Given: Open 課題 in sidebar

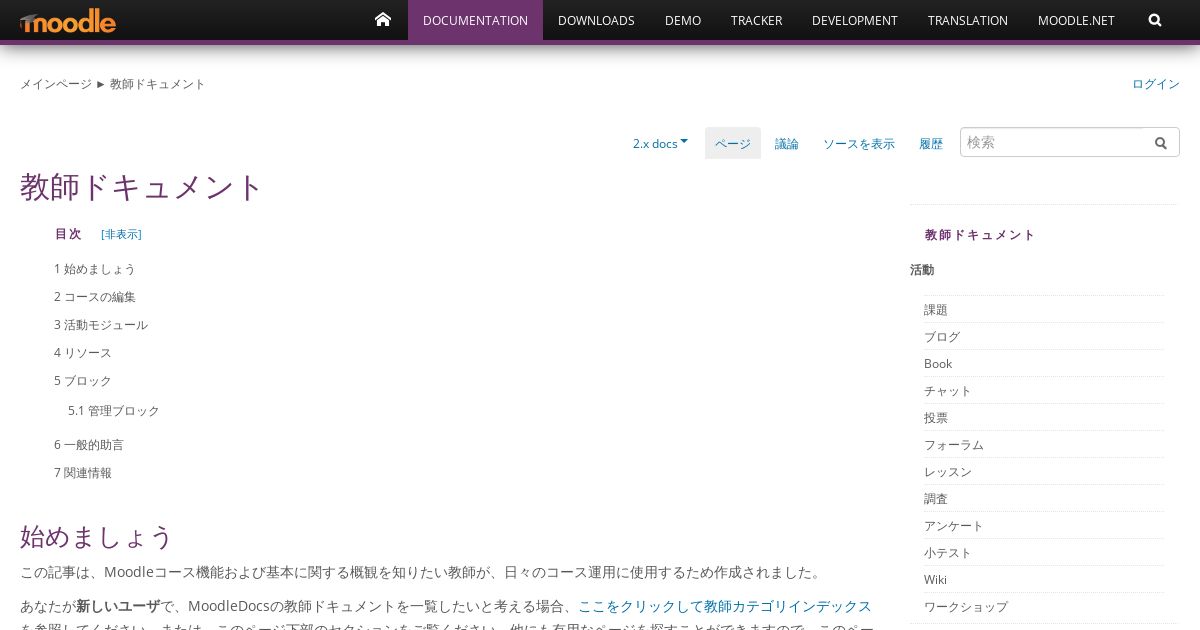Looking at the screenshot, I should [936, 310].
